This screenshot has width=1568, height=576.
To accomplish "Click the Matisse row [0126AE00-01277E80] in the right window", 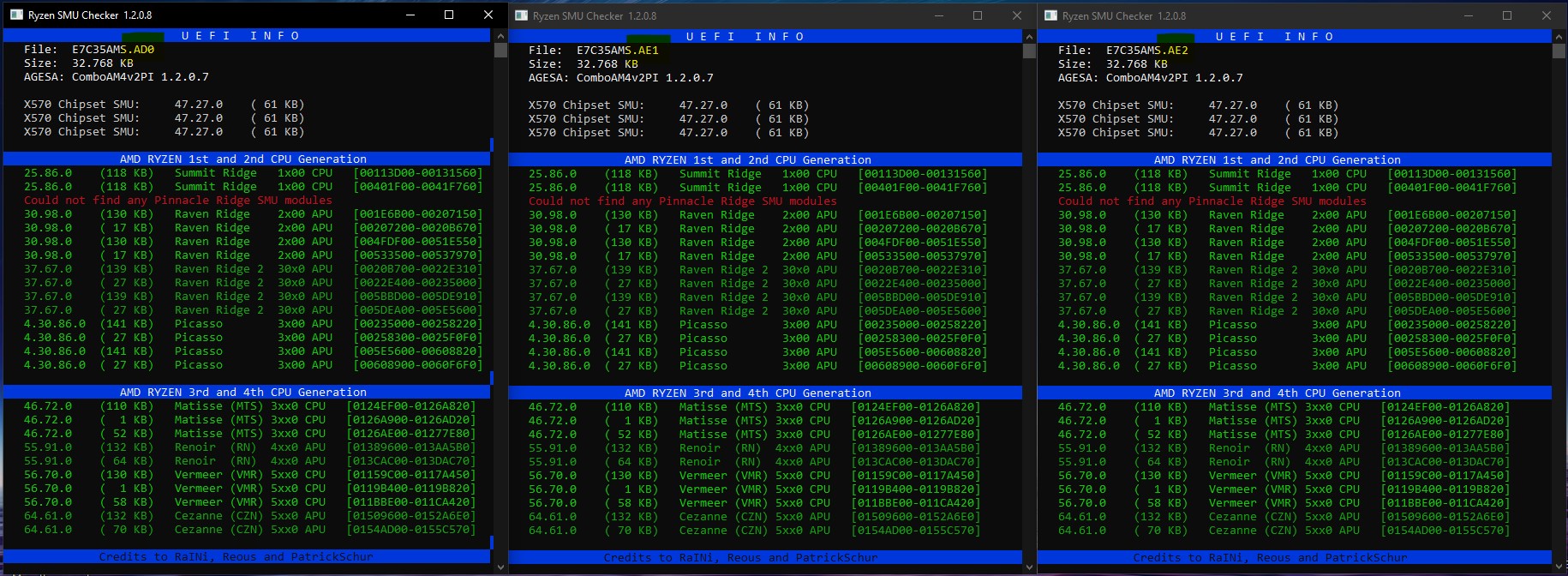I will (1284, 435).
